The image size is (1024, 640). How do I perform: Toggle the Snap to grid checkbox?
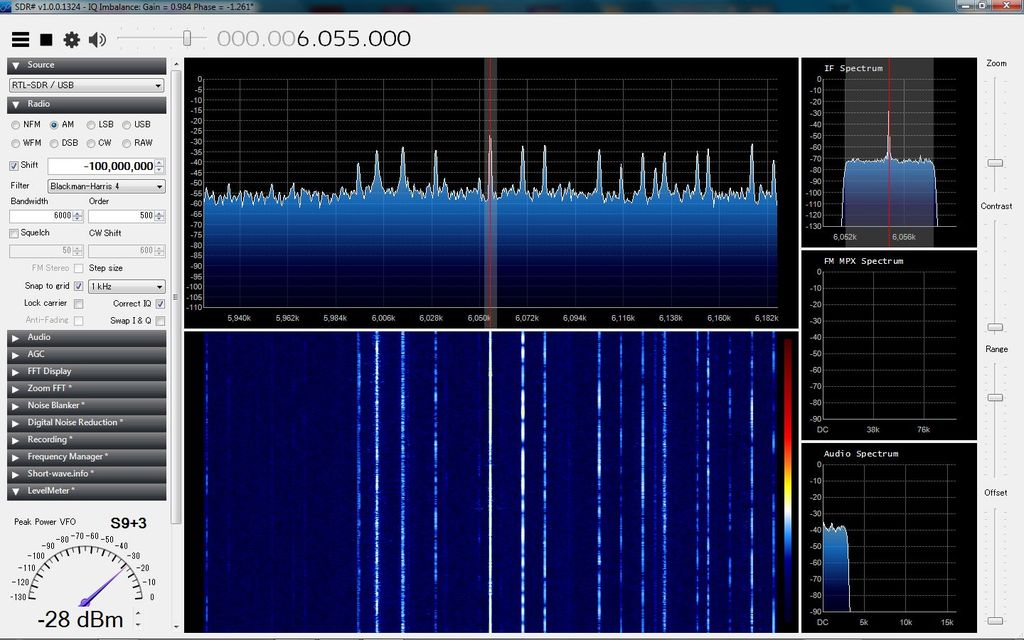[x=78, y=286]
